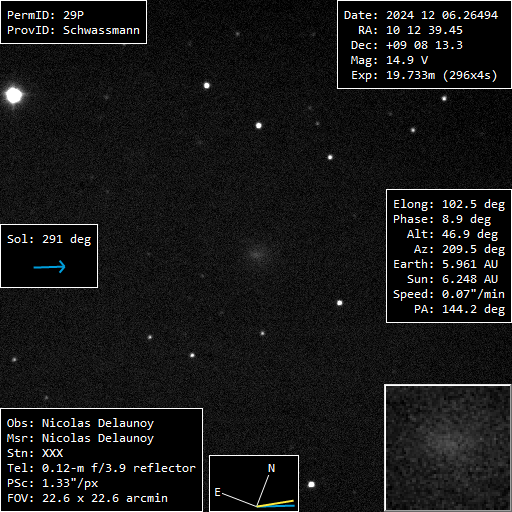This screenshot has width=512, height=512.
Task: Click the FOV: 22.6 x 22.6 arcmin line
Action: [x=87, y=498]
